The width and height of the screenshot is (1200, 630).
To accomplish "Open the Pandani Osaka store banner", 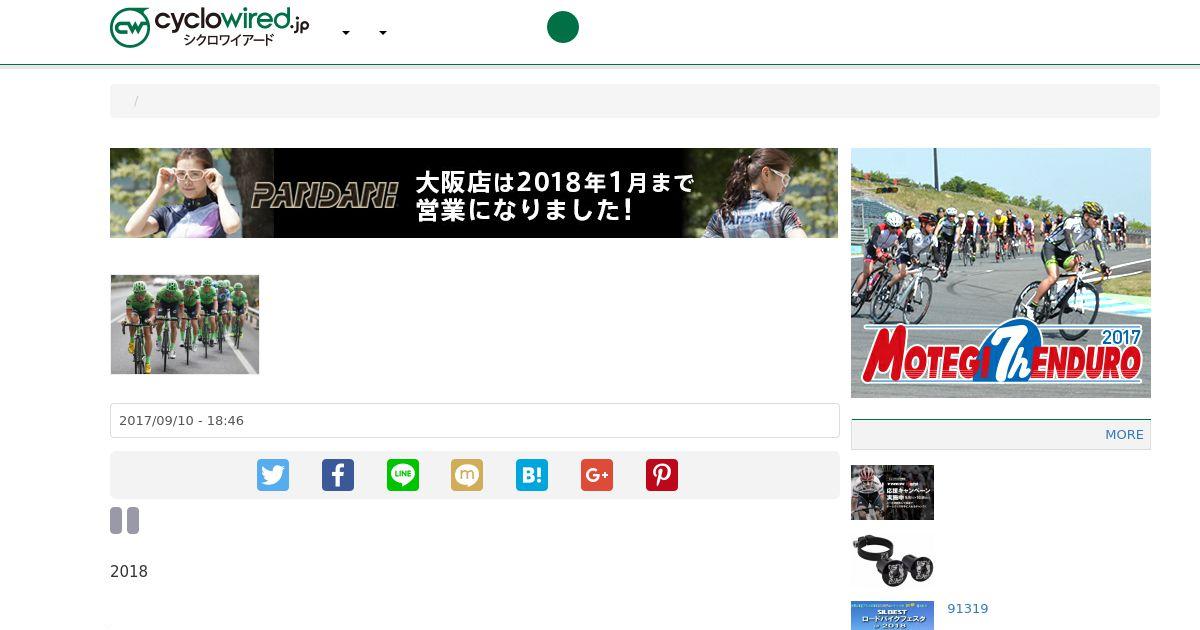I will 474,193.
